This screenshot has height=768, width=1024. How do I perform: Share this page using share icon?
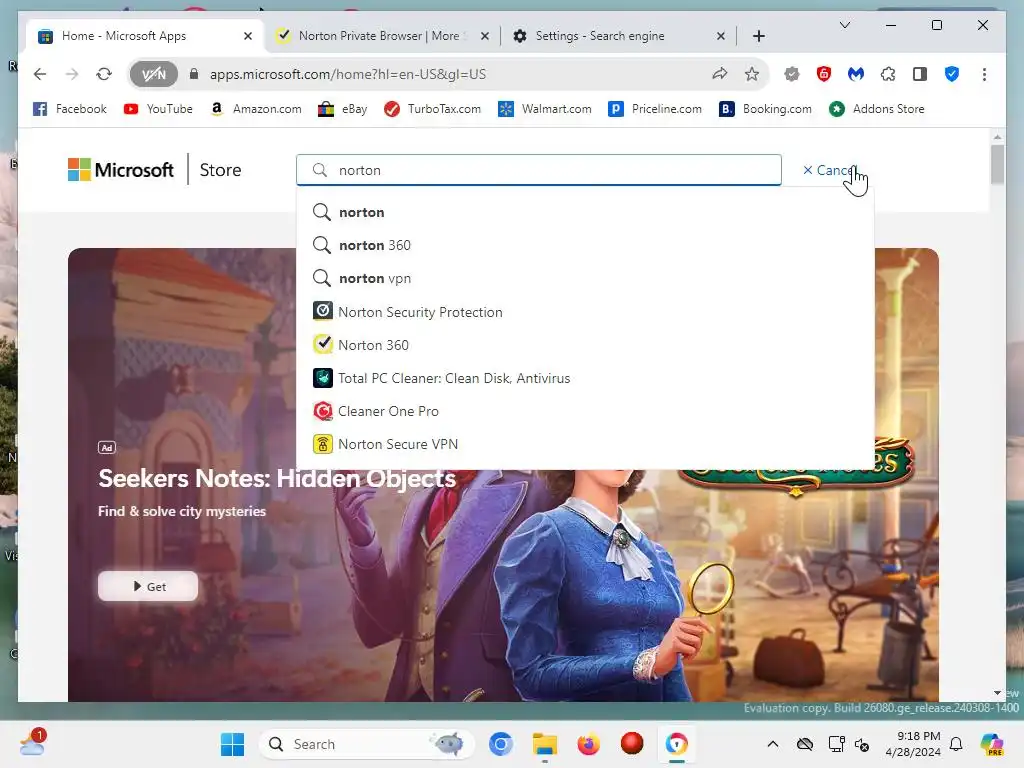pyautogui.click(x=720, y=74)
